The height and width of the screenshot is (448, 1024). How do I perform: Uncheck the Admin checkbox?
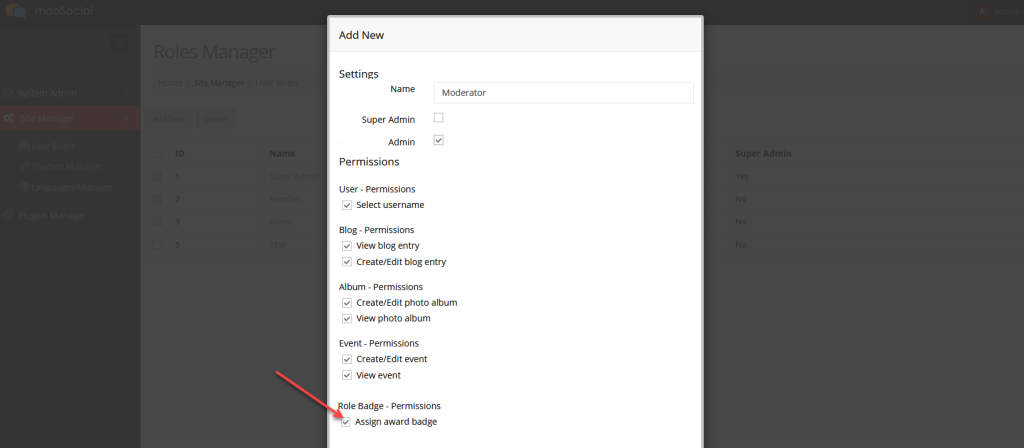pyautogui.click(x=439, y=140)
